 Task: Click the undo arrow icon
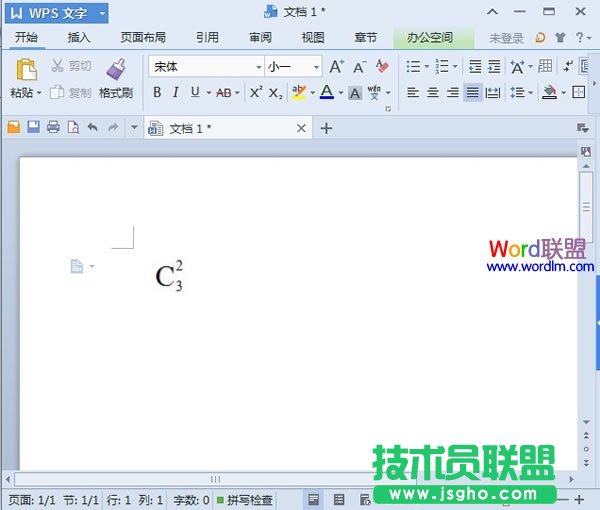pyautogui.click(x=93, y=128)
